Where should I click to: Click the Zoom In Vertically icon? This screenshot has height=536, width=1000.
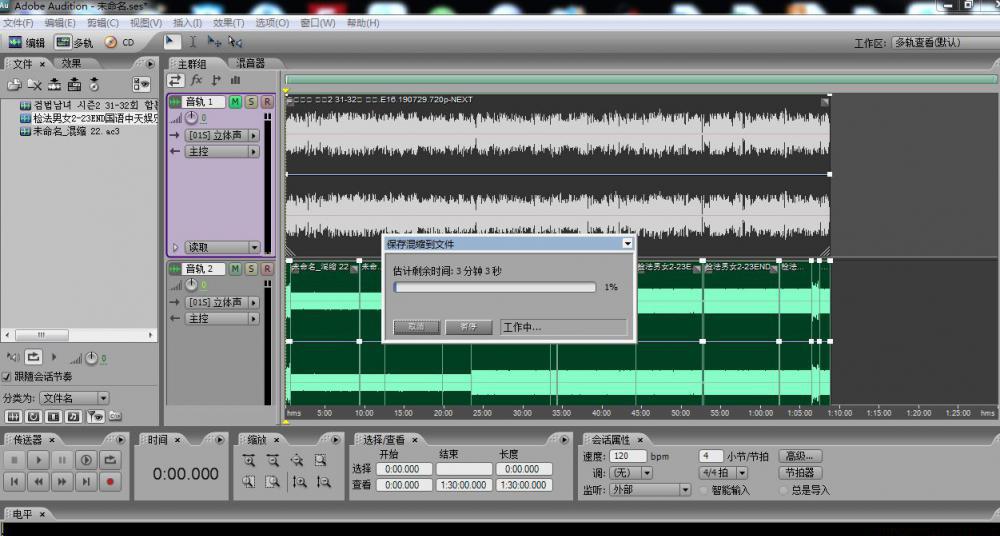point(299,482)
